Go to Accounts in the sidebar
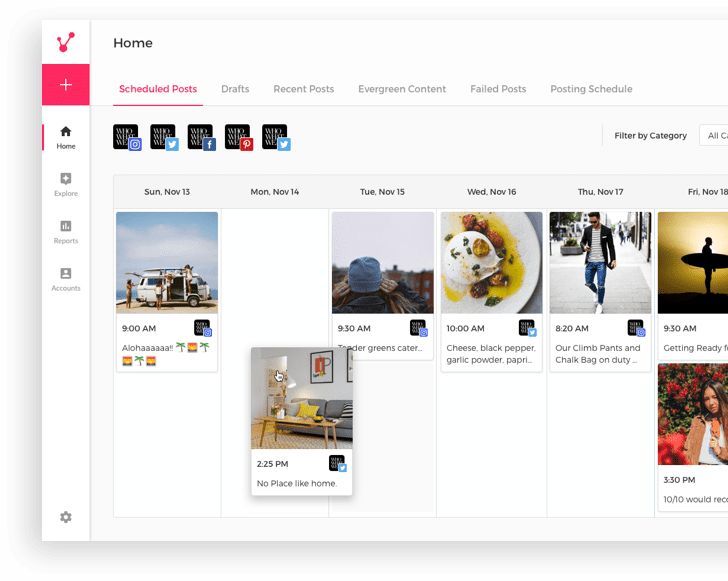 point(65,279)
